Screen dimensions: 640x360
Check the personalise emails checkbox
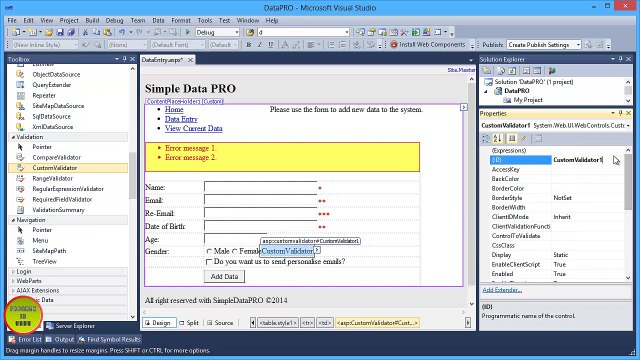tap(209, 262)
